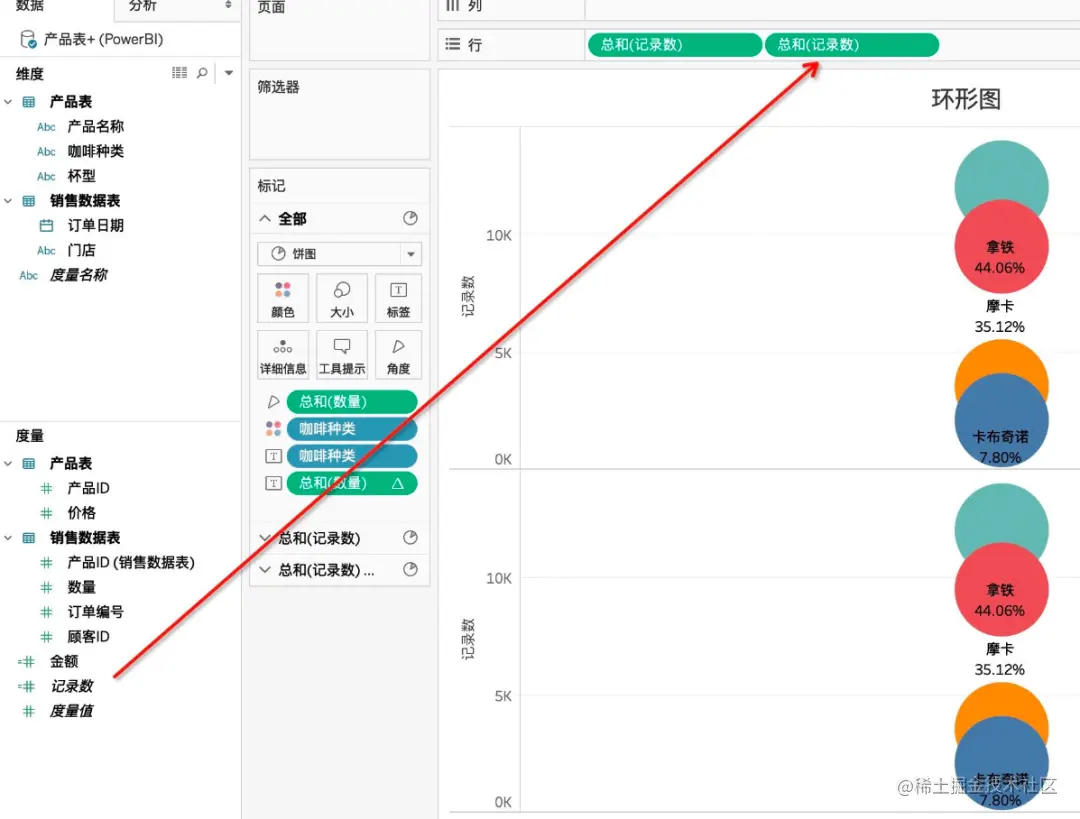Select the 产品名称 dimension field
Viewport: 1080px width, 819px height.
(x=96, y=127)
